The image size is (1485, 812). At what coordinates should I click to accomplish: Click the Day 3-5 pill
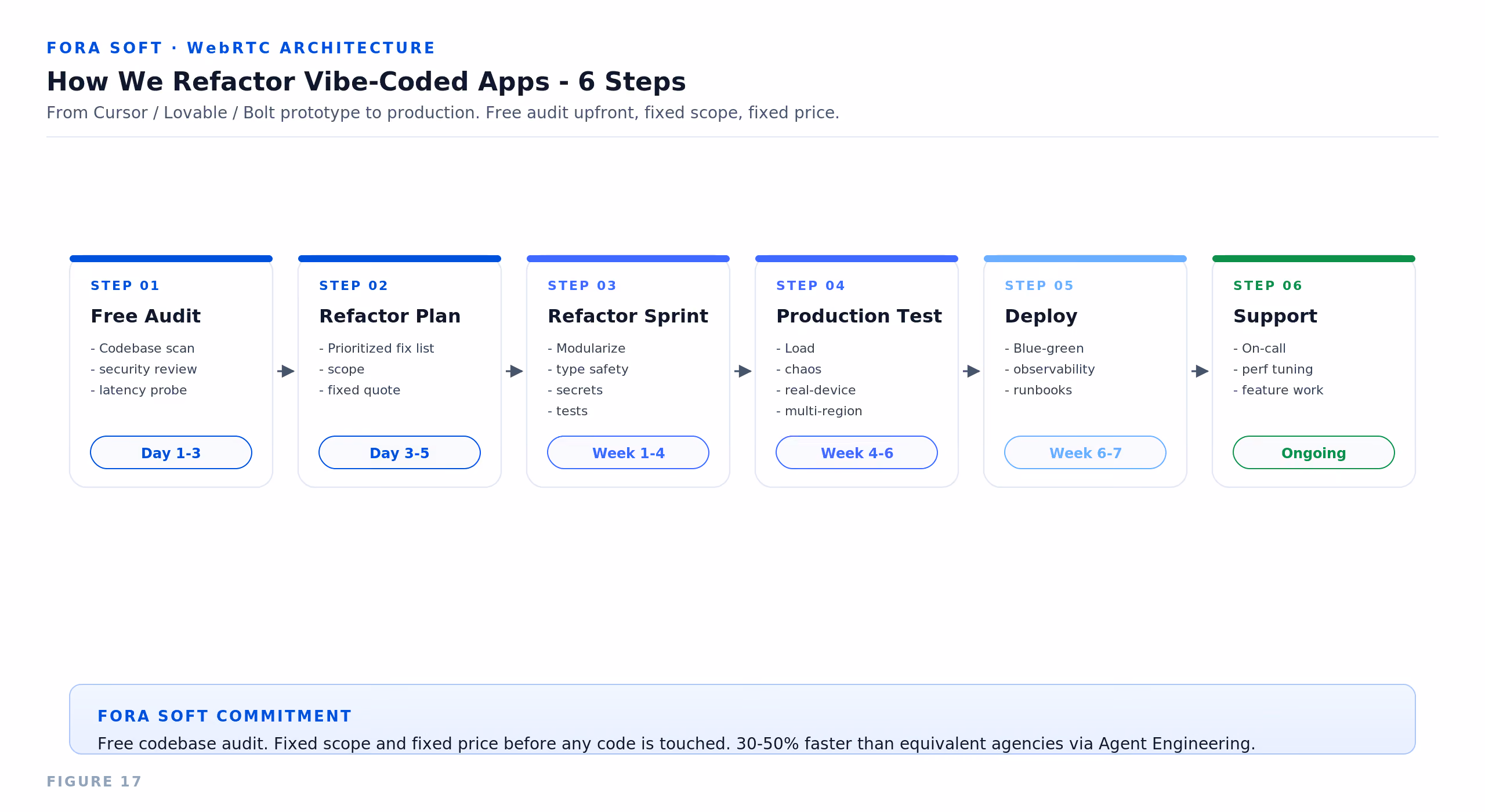click(x=400, y=452)
